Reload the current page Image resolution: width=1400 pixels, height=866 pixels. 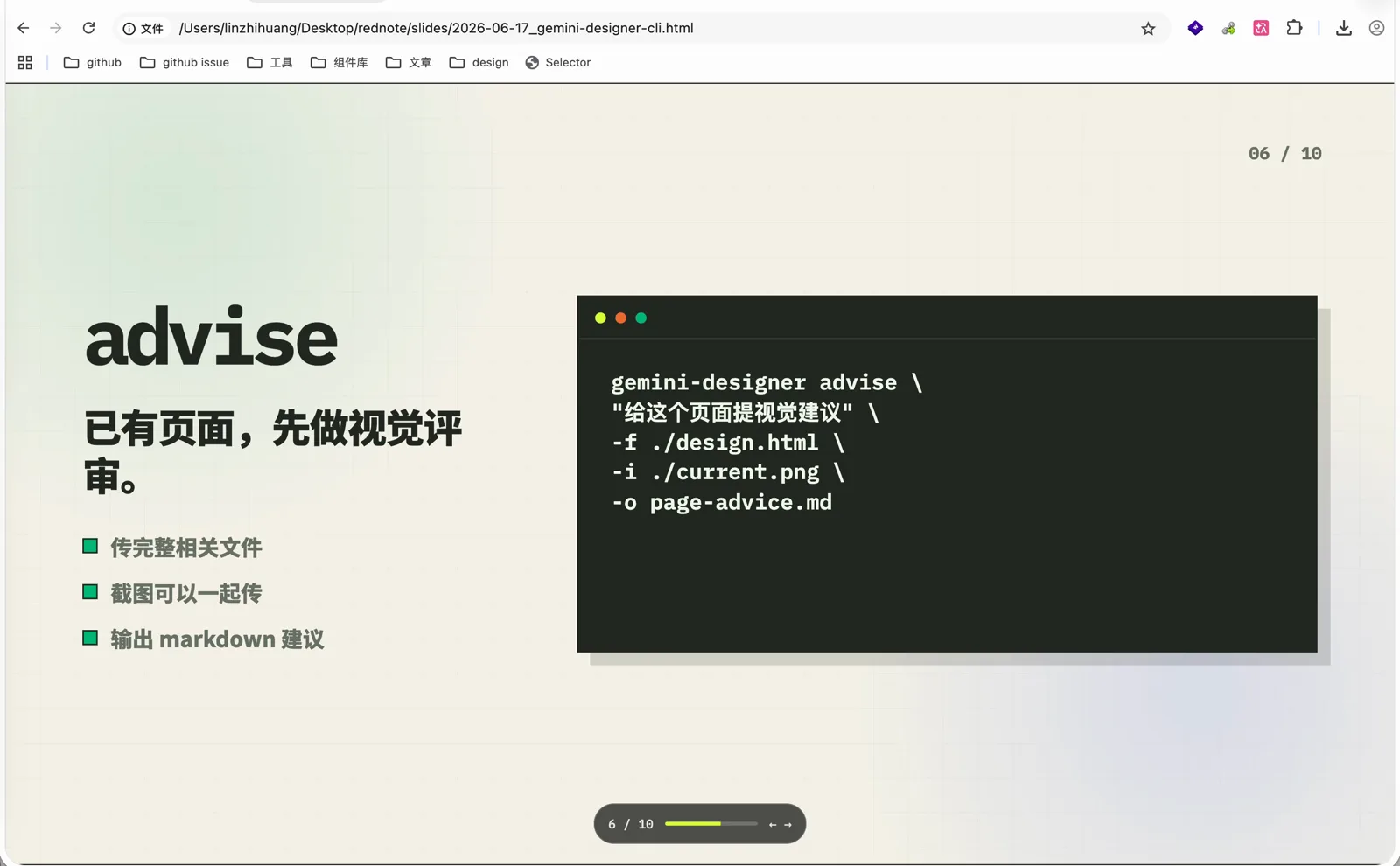(x=88, y=28)
